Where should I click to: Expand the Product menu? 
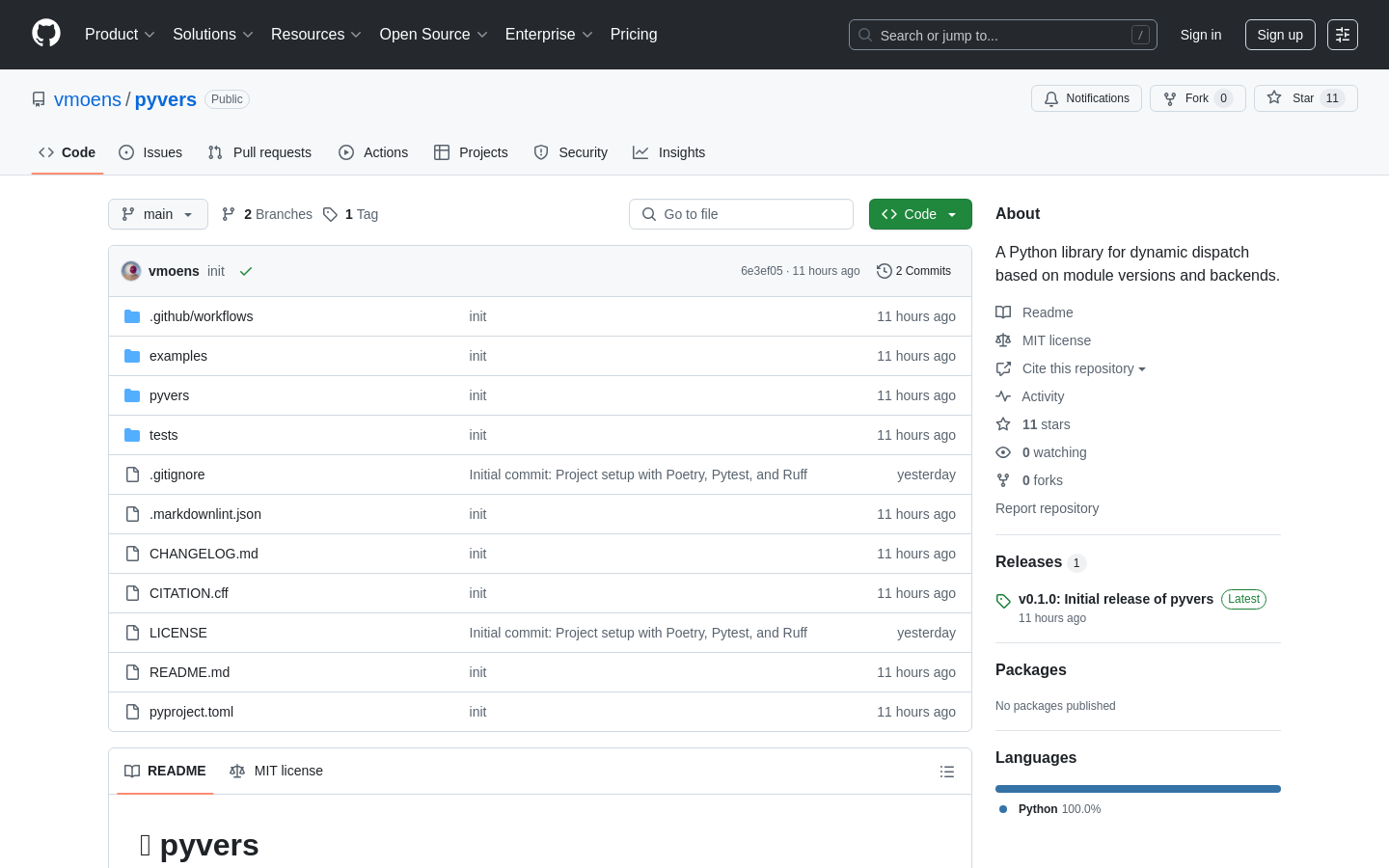tap(120, 35)
